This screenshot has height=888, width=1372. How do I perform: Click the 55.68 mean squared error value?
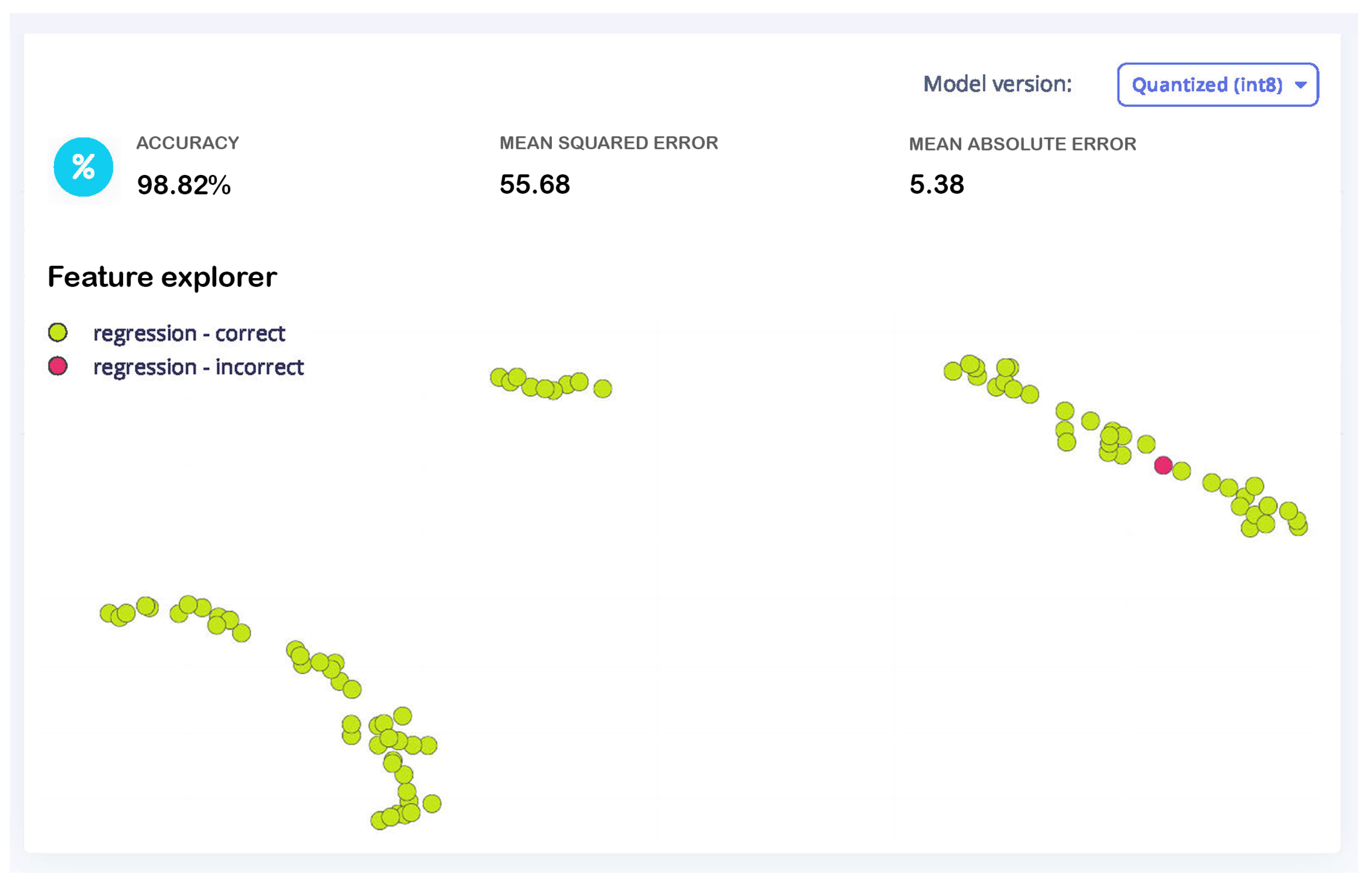(x=535, y=185)
